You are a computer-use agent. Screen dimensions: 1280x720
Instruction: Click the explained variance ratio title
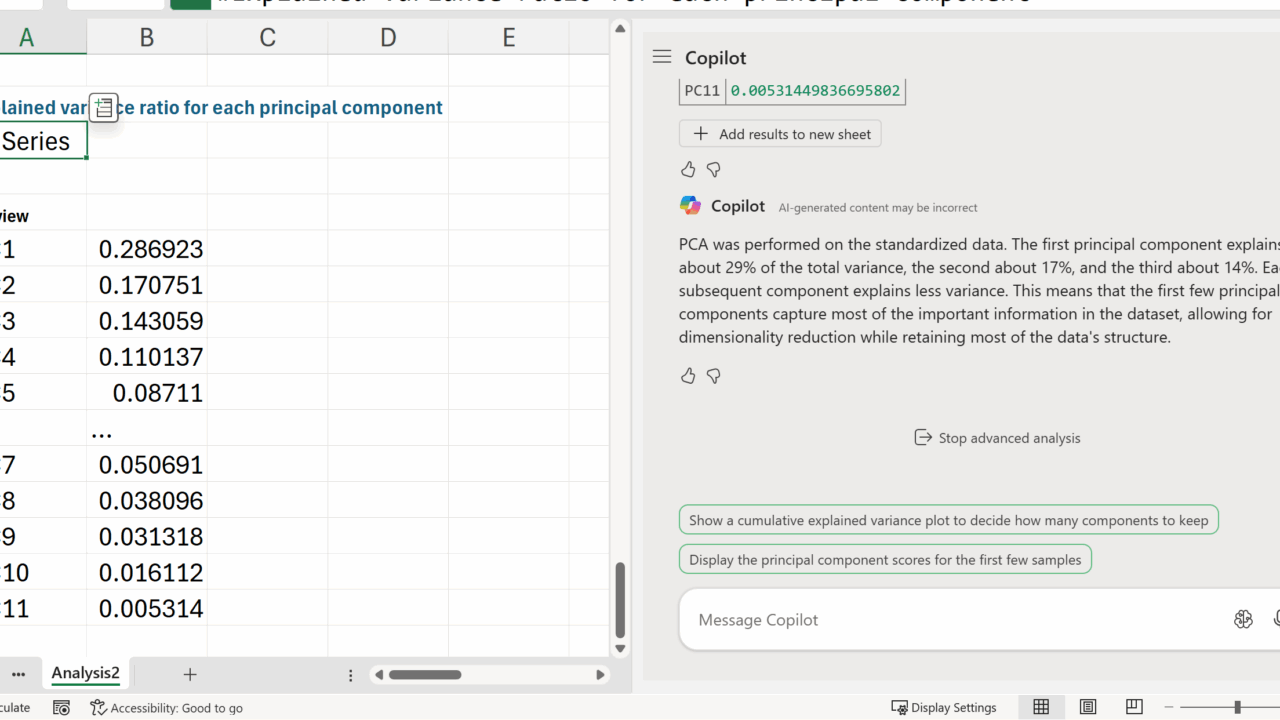point(221,107)
